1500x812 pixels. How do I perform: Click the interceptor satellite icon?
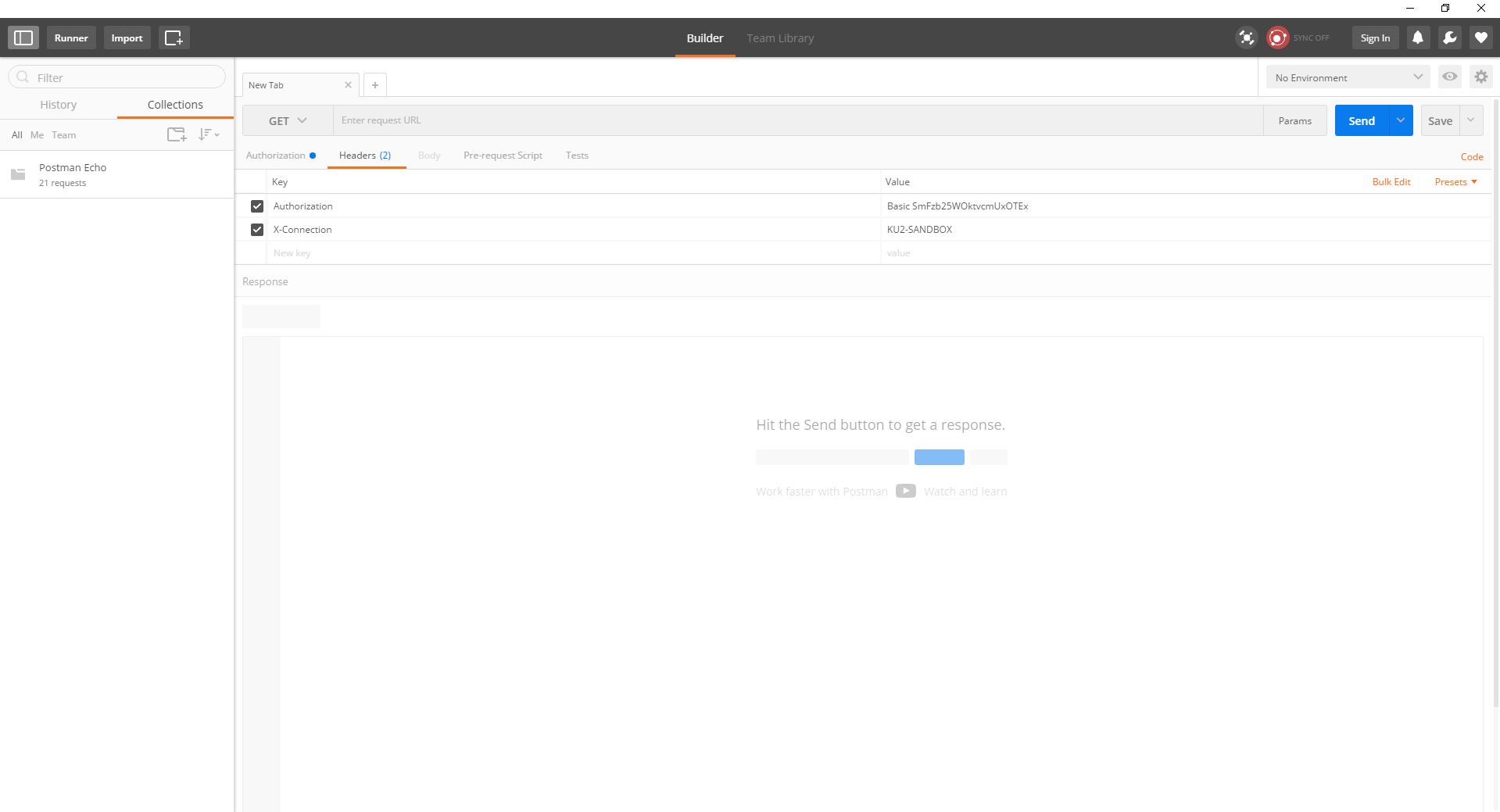[1246, 38]
